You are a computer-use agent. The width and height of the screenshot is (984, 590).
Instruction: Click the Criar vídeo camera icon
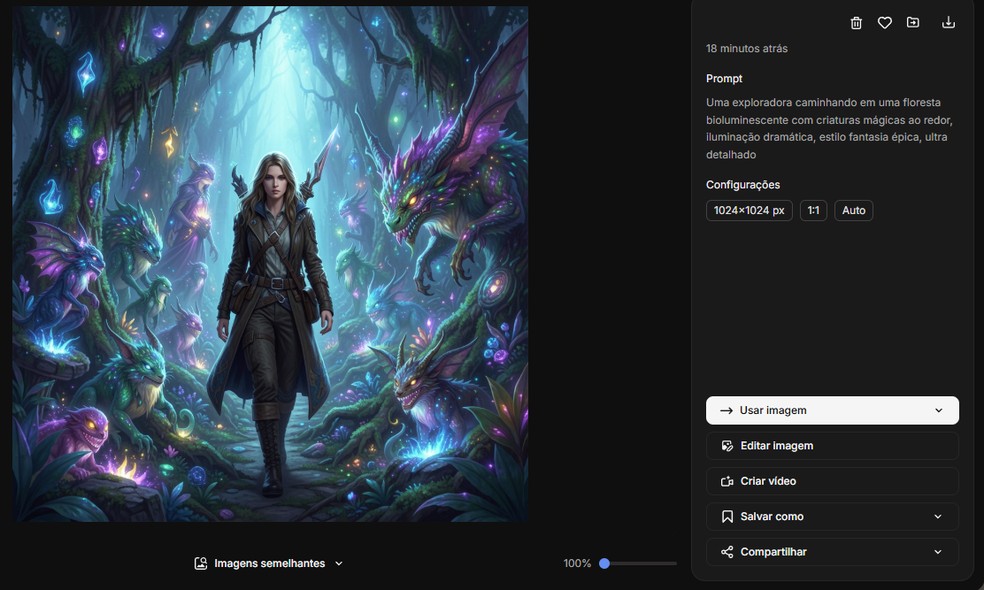pos(727,481)
